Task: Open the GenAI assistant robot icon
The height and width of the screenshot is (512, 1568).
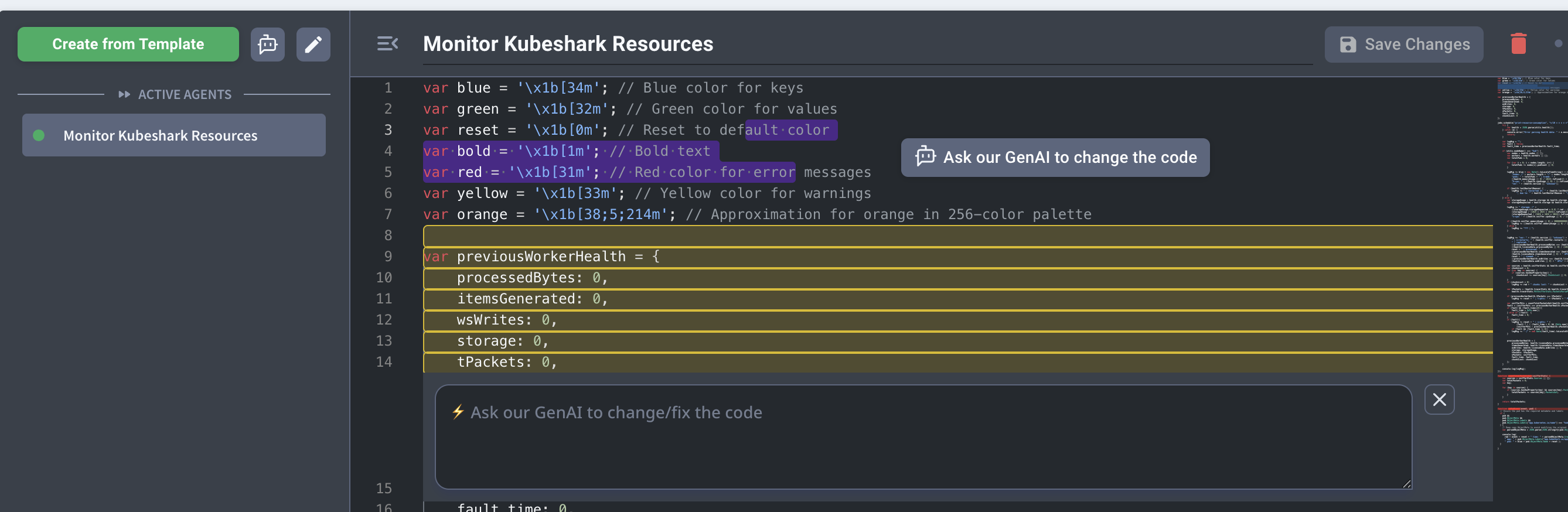Action: coord(268,44)
